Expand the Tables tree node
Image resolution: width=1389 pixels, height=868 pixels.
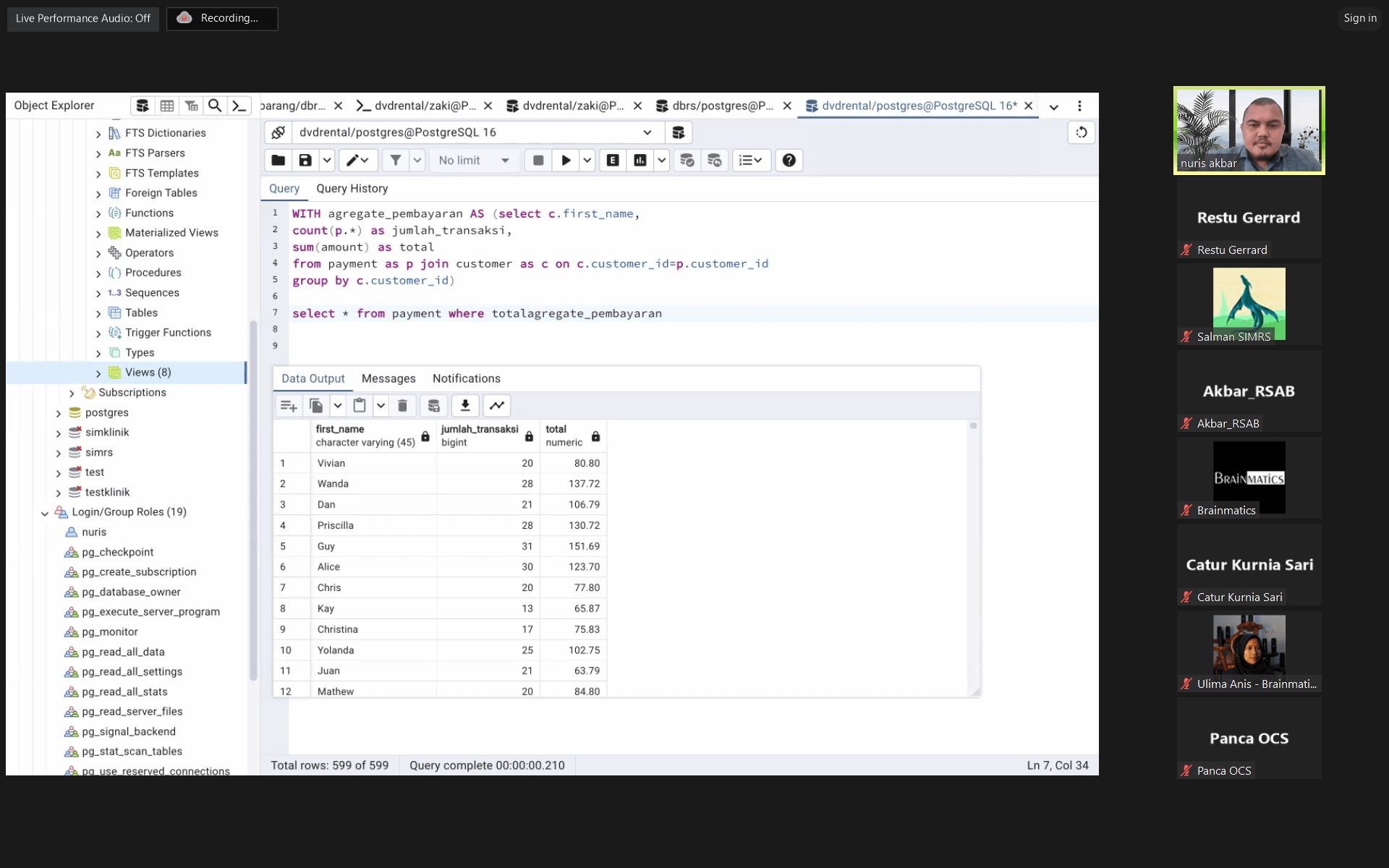(x=98, y=313)
